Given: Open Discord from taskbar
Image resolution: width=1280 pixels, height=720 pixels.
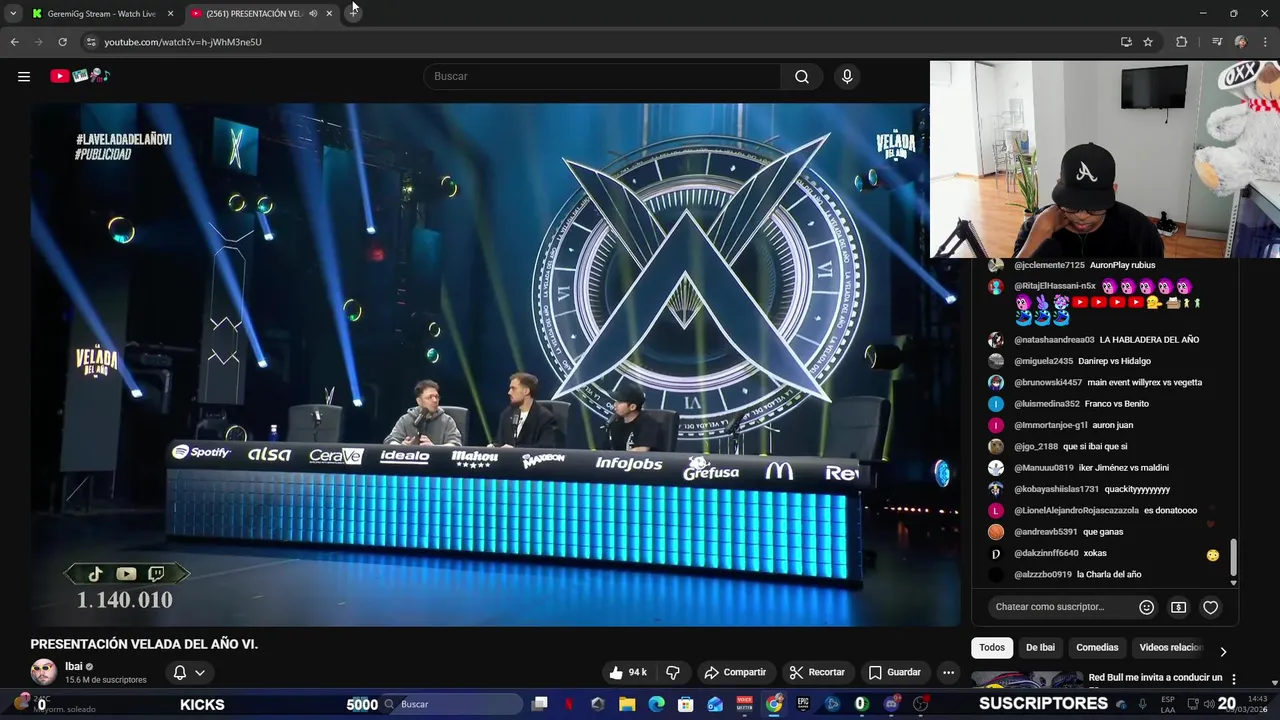Looking at the screenshot, I should (891, 704).
